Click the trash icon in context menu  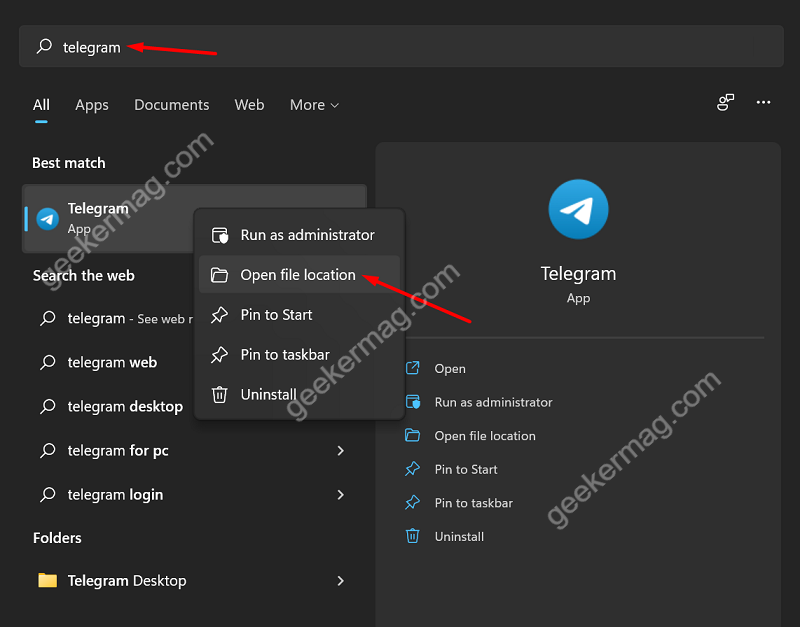219,394
